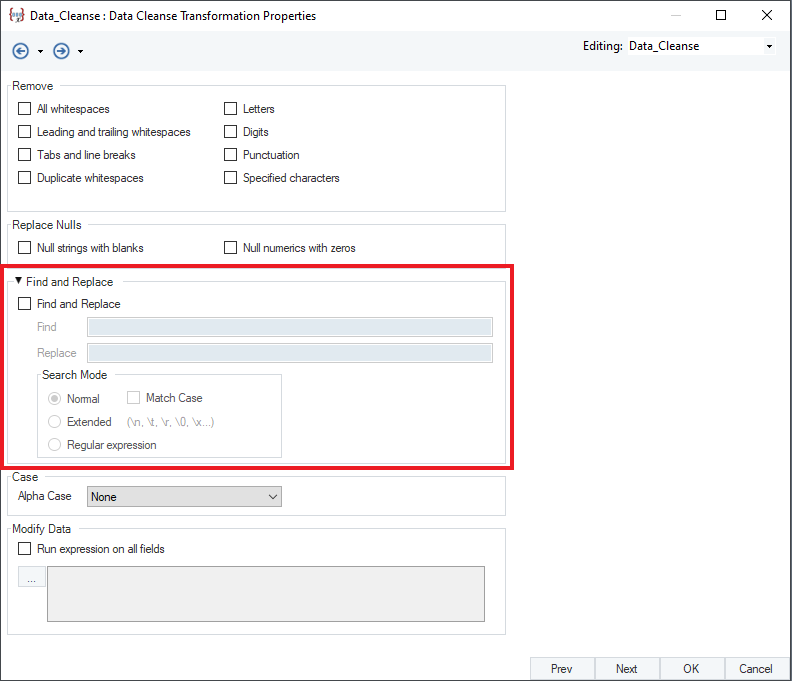
Task: Check Leading and trailing whitespaces option
Action: coord(25,132)
